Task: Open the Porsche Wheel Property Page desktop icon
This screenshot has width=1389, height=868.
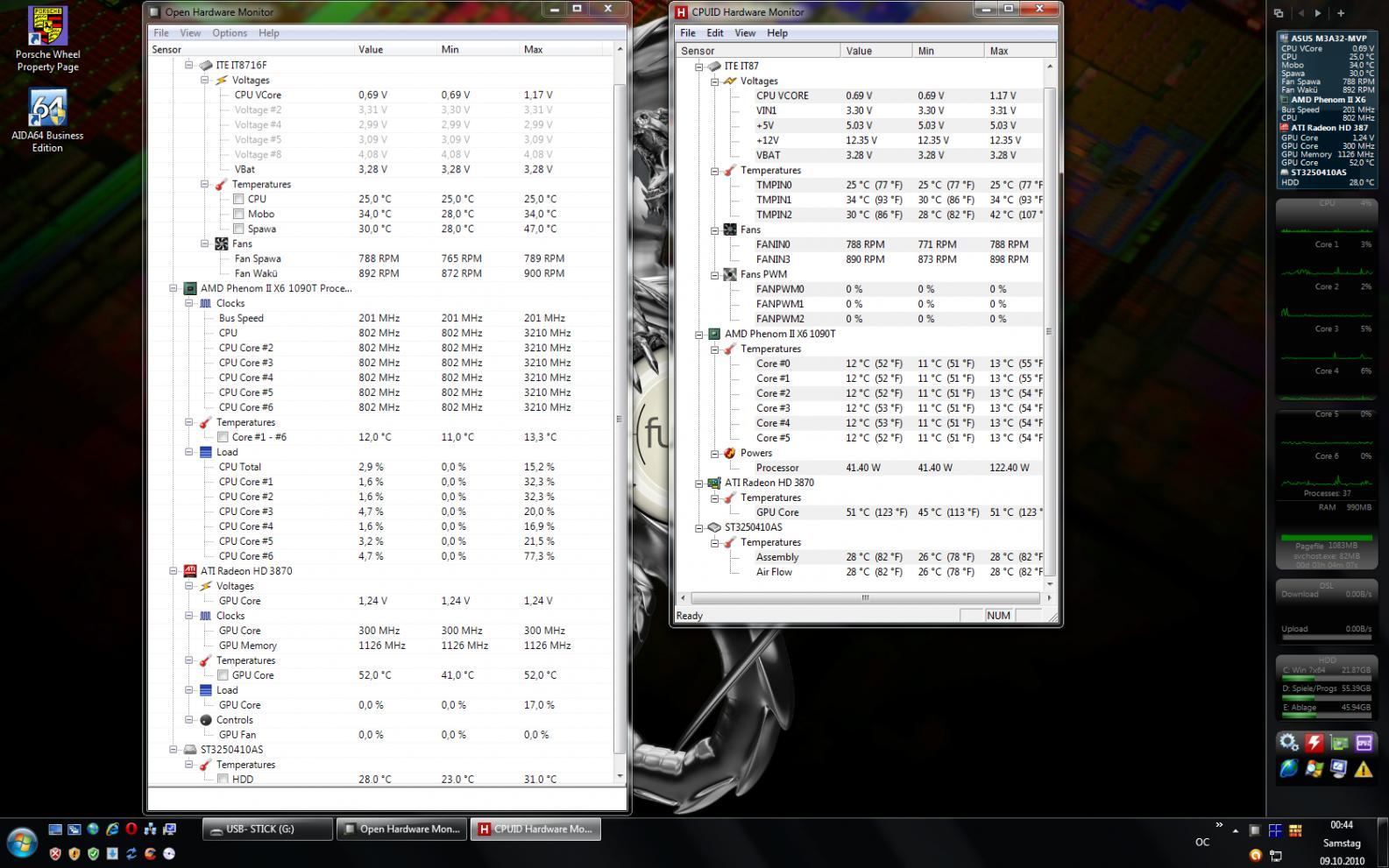Action: [47, 39]
